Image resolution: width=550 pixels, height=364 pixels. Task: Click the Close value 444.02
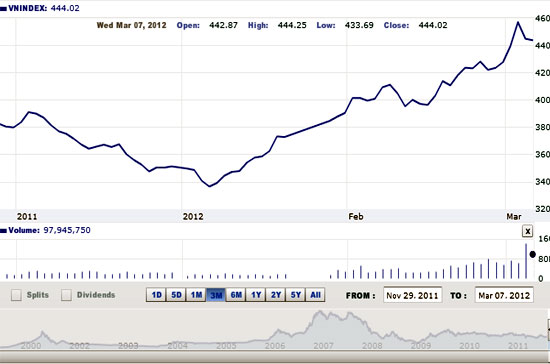tap(433, 25)
